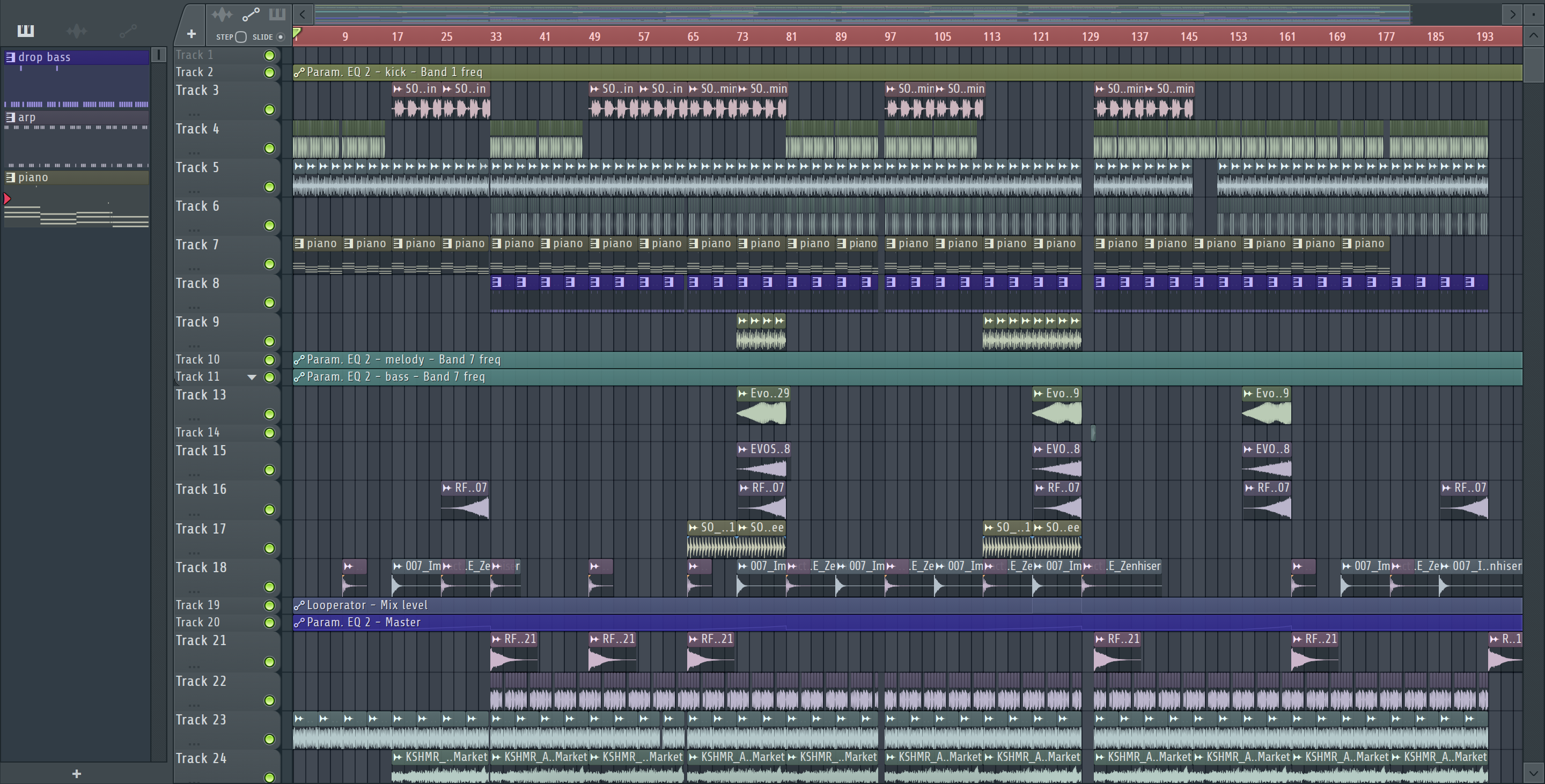Screen dimensions: 1545x784
Task: Open the first piano clip menu icon on Track 7
Action: click(x=299, y=243)
